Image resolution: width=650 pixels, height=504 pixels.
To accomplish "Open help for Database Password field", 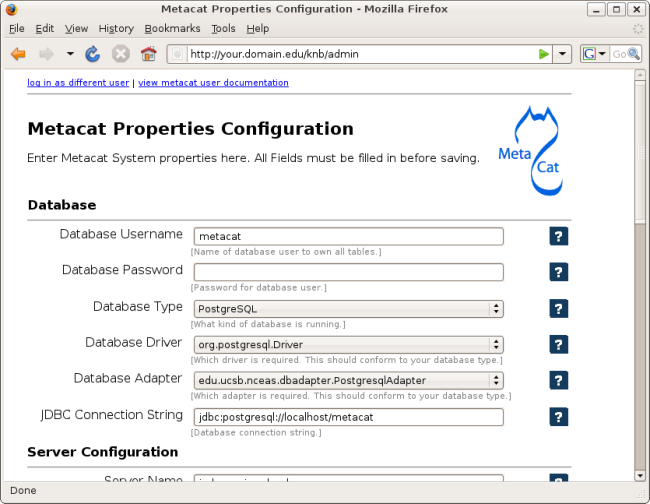I will (559, 272).
